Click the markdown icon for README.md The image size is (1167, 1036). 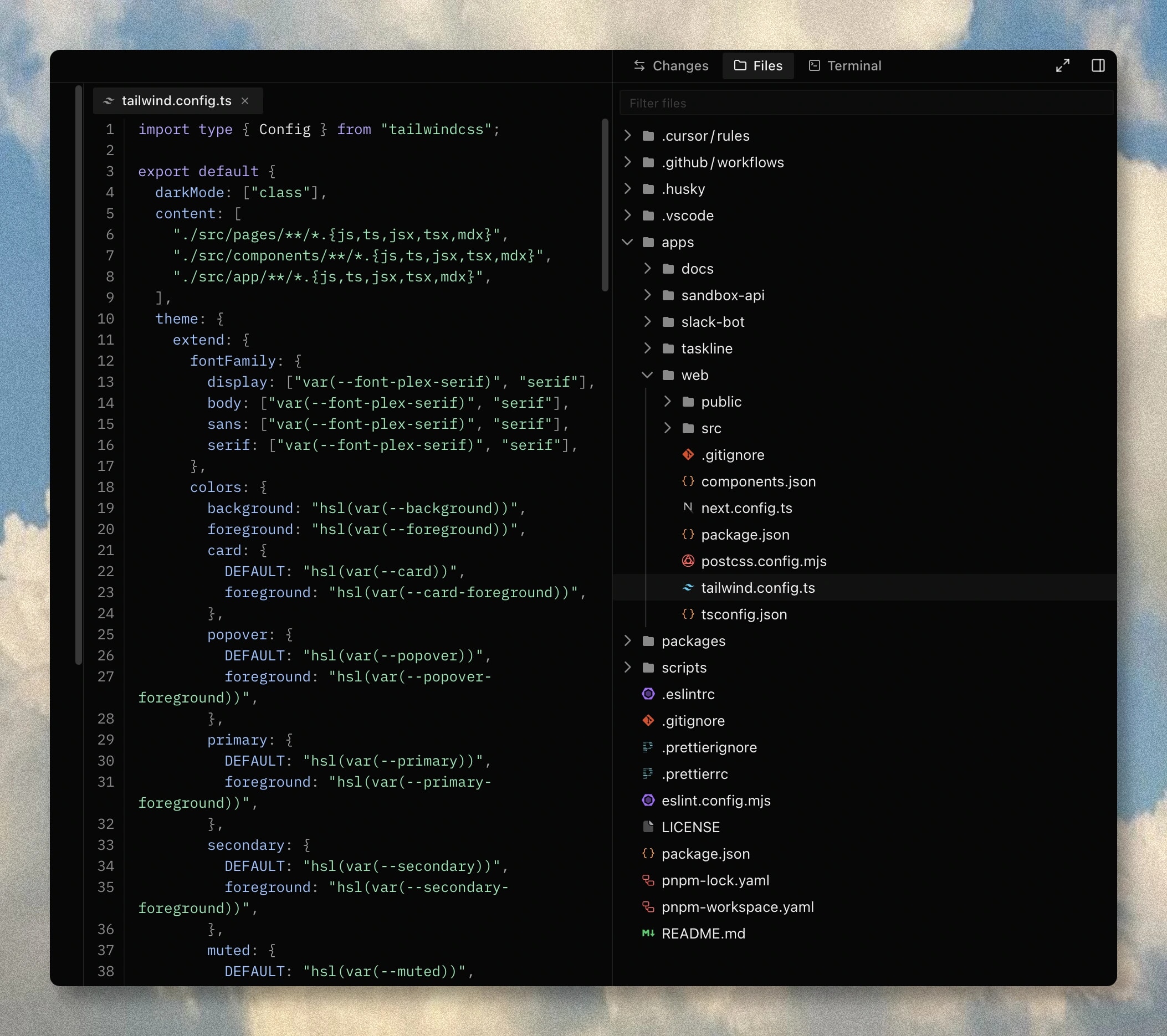point(648,934)
